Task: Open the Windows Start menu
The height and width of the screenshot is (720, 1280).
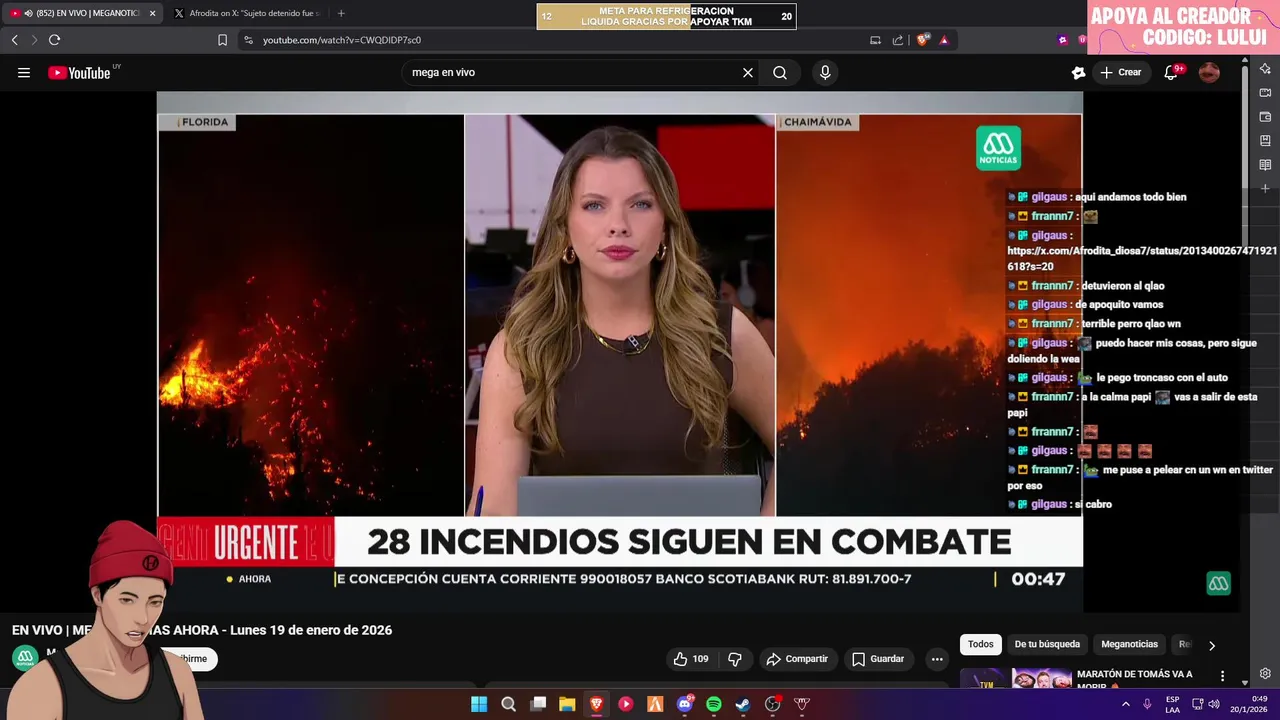Action: click(479, 704)
